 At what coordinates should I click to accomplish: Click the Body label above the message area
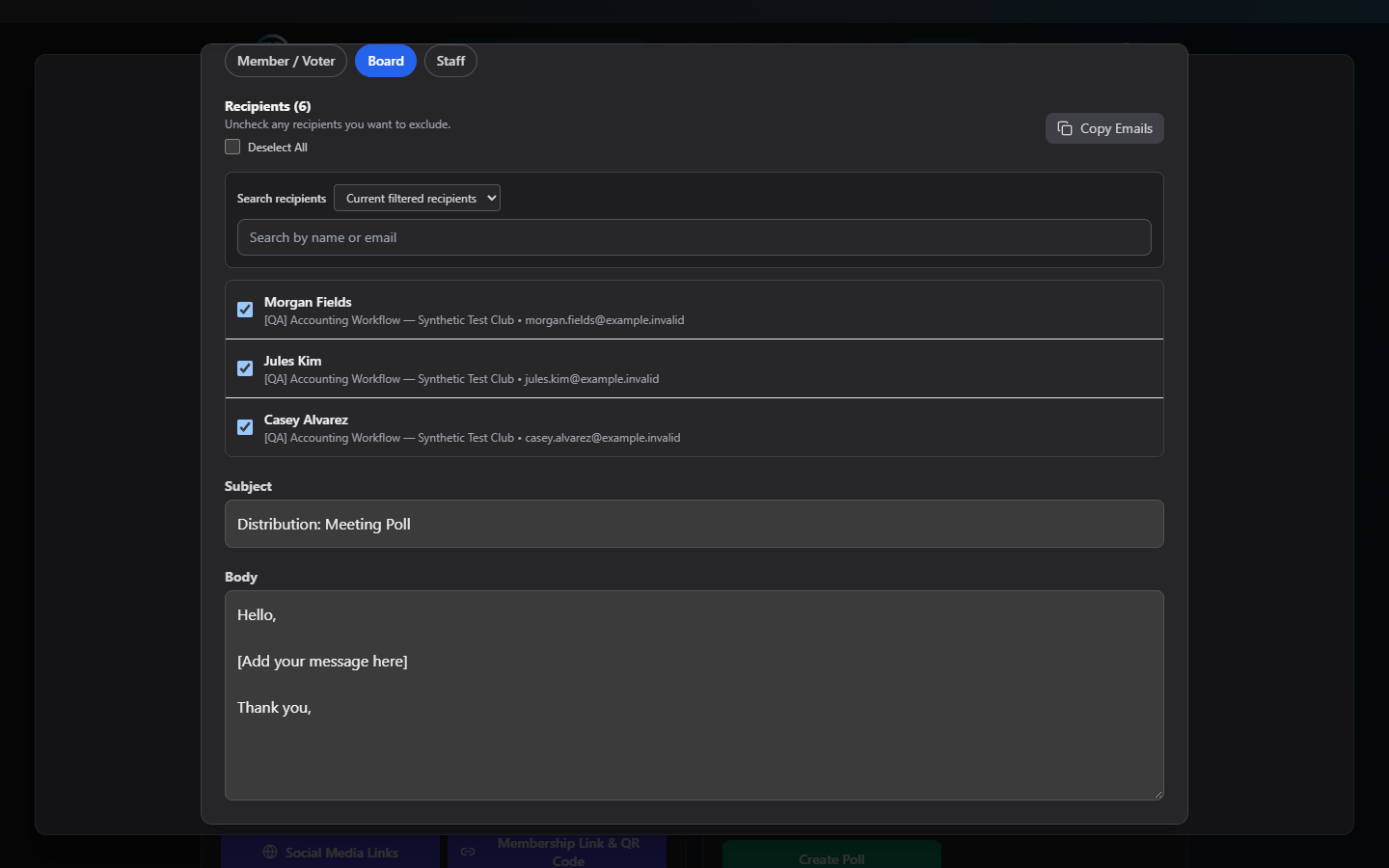241,577
